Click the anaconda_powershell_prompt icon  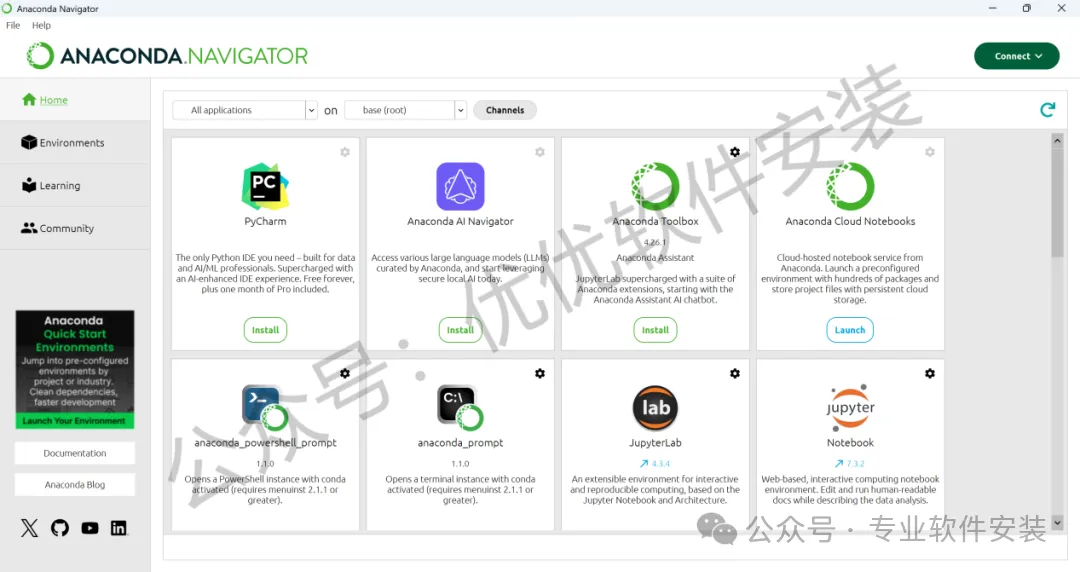pyautogui.click(x=265, y=407)
